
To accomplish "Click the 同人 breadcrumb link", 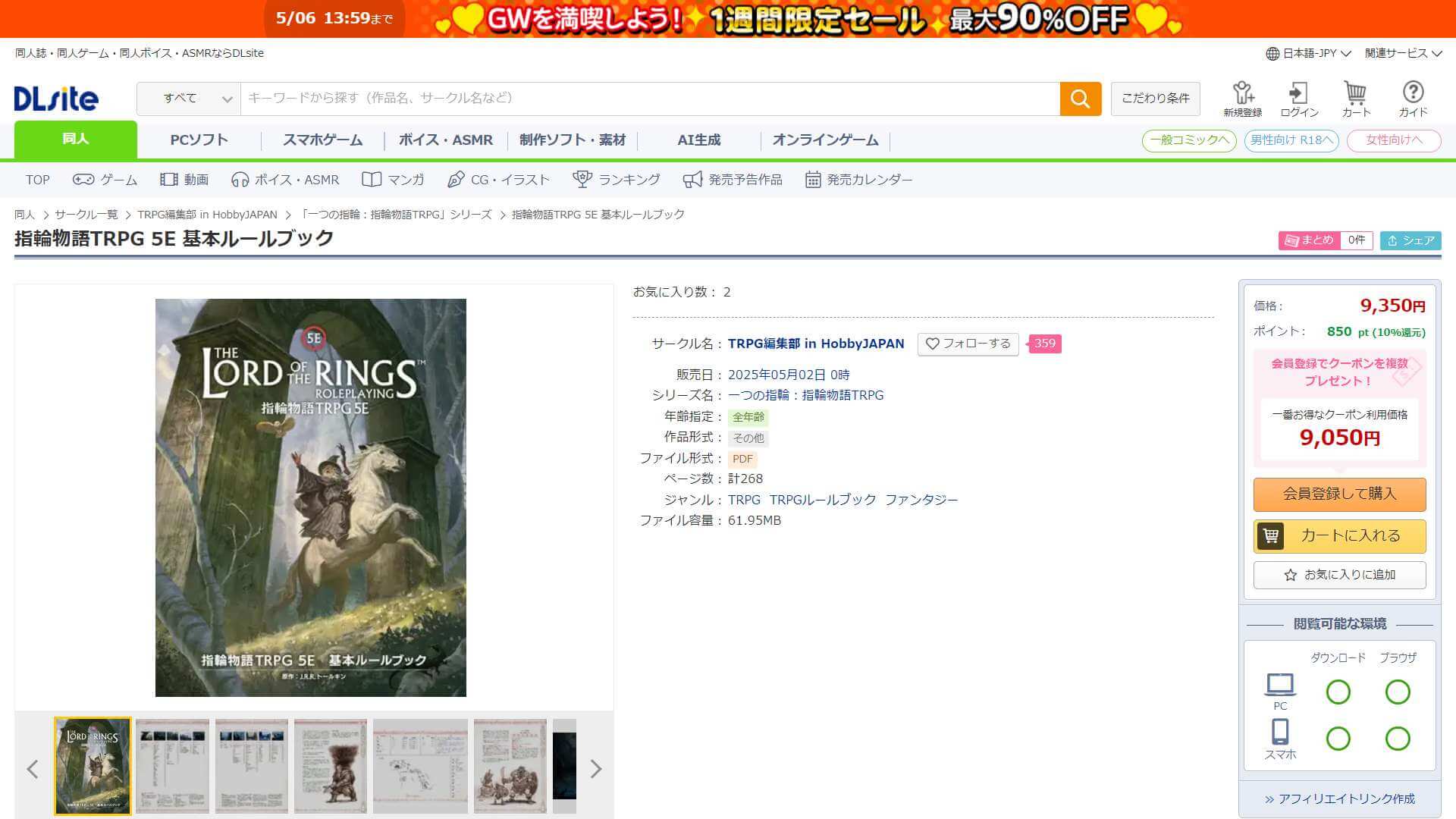I will click(x=24, y=215).
